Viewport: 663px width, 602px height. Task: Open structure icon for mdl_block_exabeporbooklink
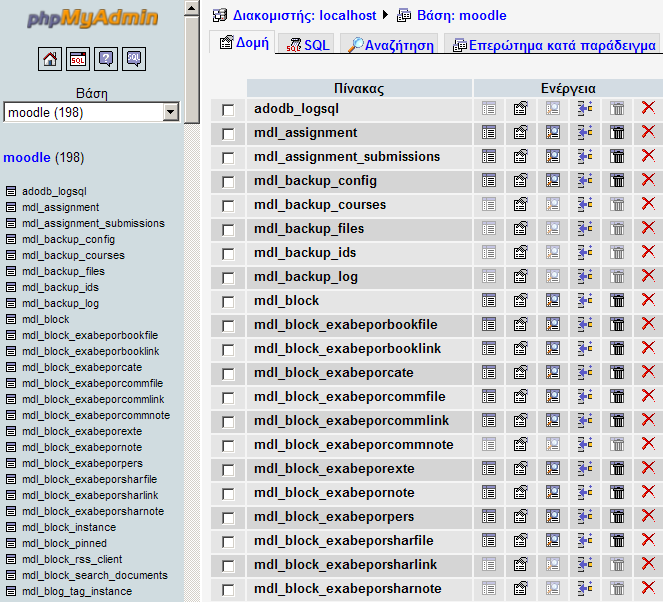tap(521, 349)
